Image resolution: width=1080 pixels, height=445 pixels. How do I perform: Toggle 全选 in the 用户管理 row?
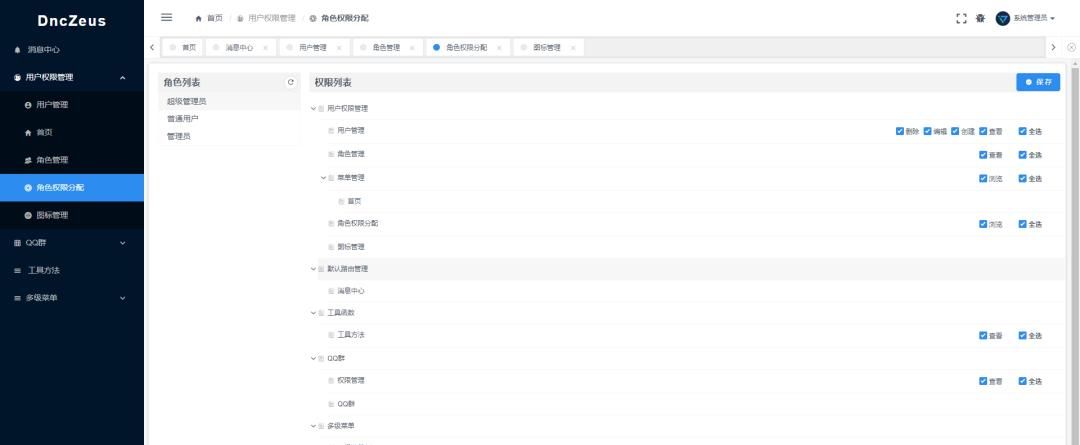coord(1022,131)
